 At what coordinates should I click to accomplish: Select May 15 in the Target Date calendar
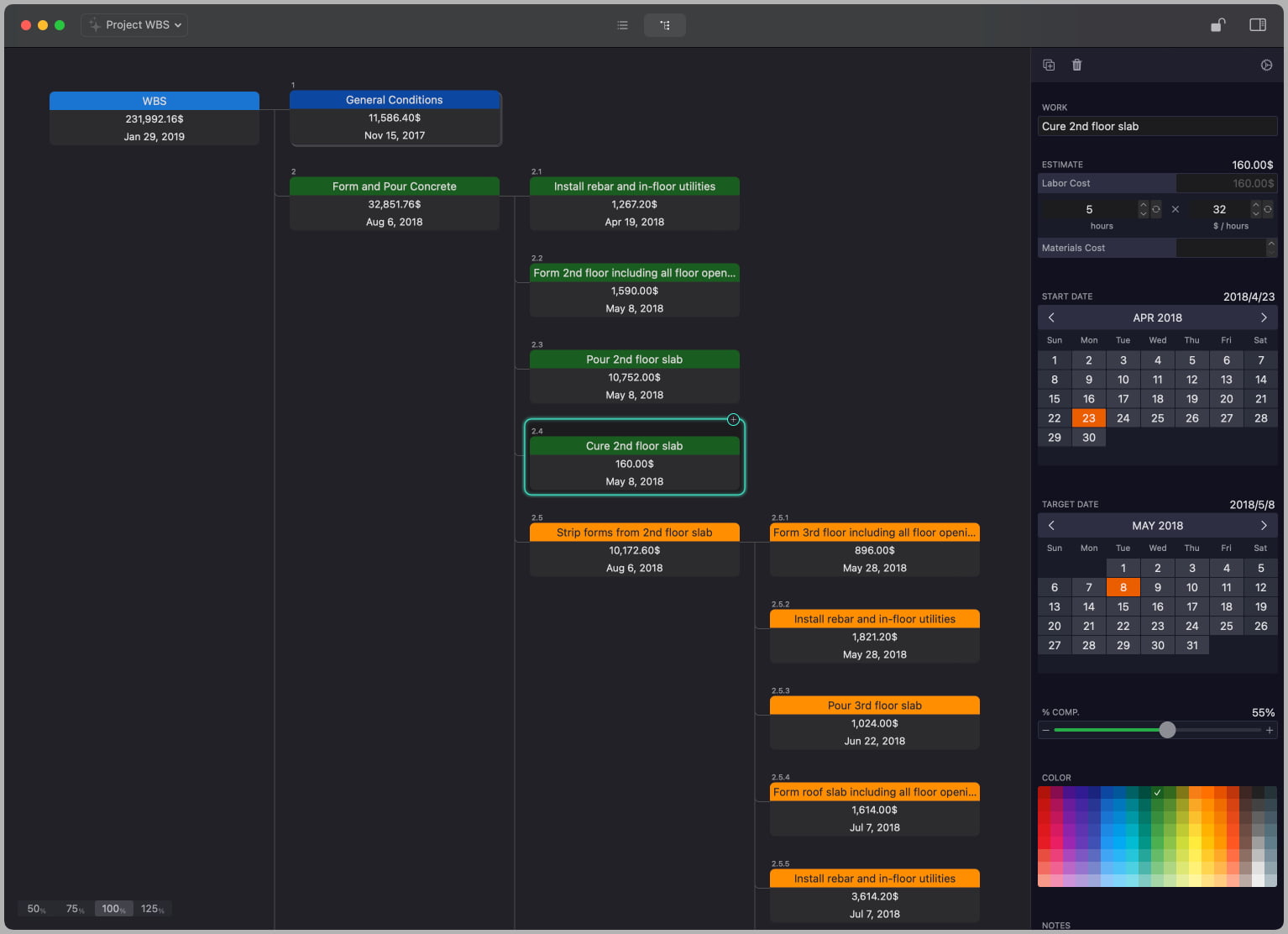1123,606
